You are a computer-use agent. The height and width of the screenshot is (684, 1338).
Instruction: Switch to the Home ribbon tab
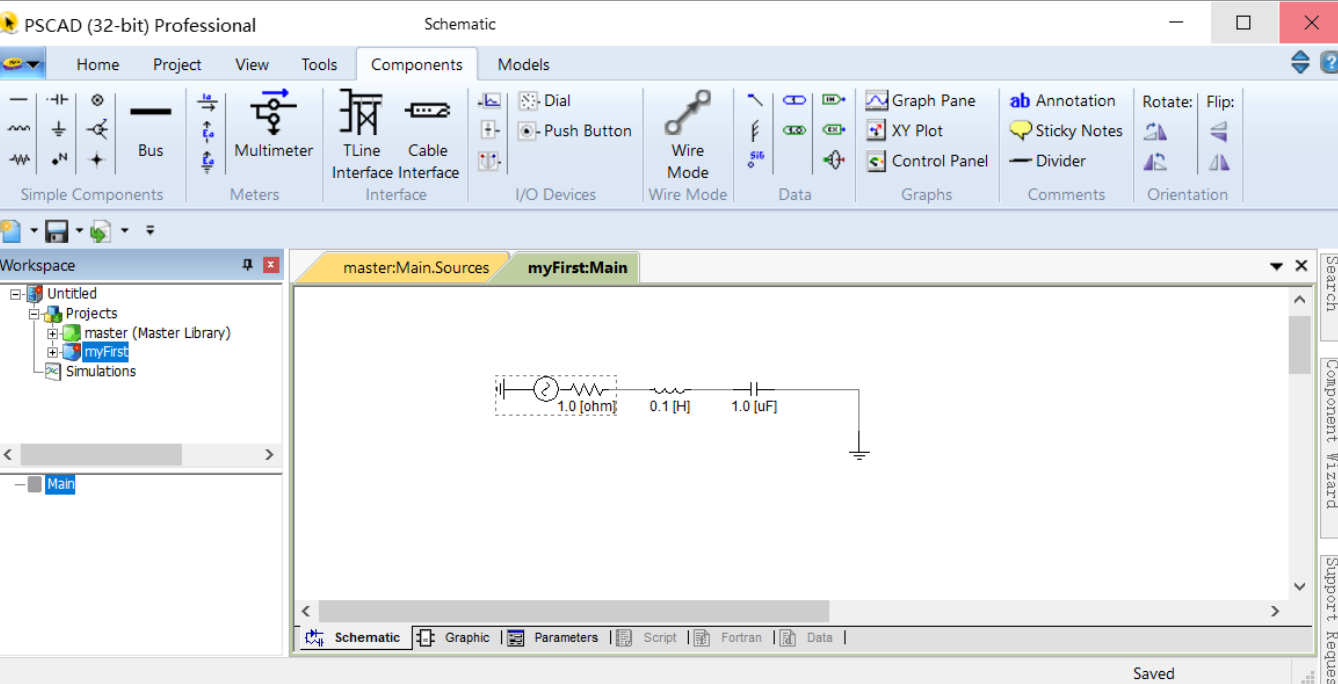(x=98, y=64)
